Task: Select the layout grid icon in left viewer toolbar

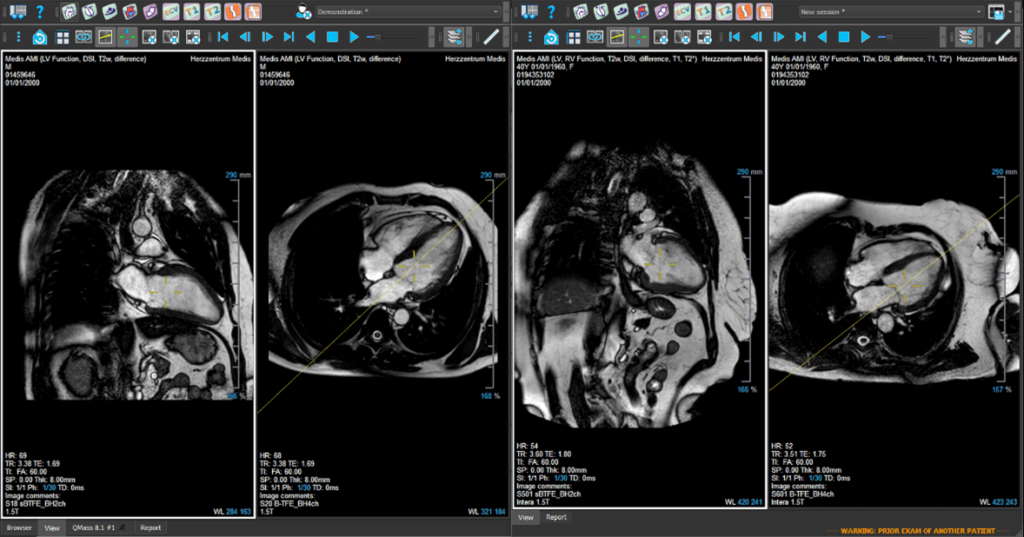Action: point(62,37)
